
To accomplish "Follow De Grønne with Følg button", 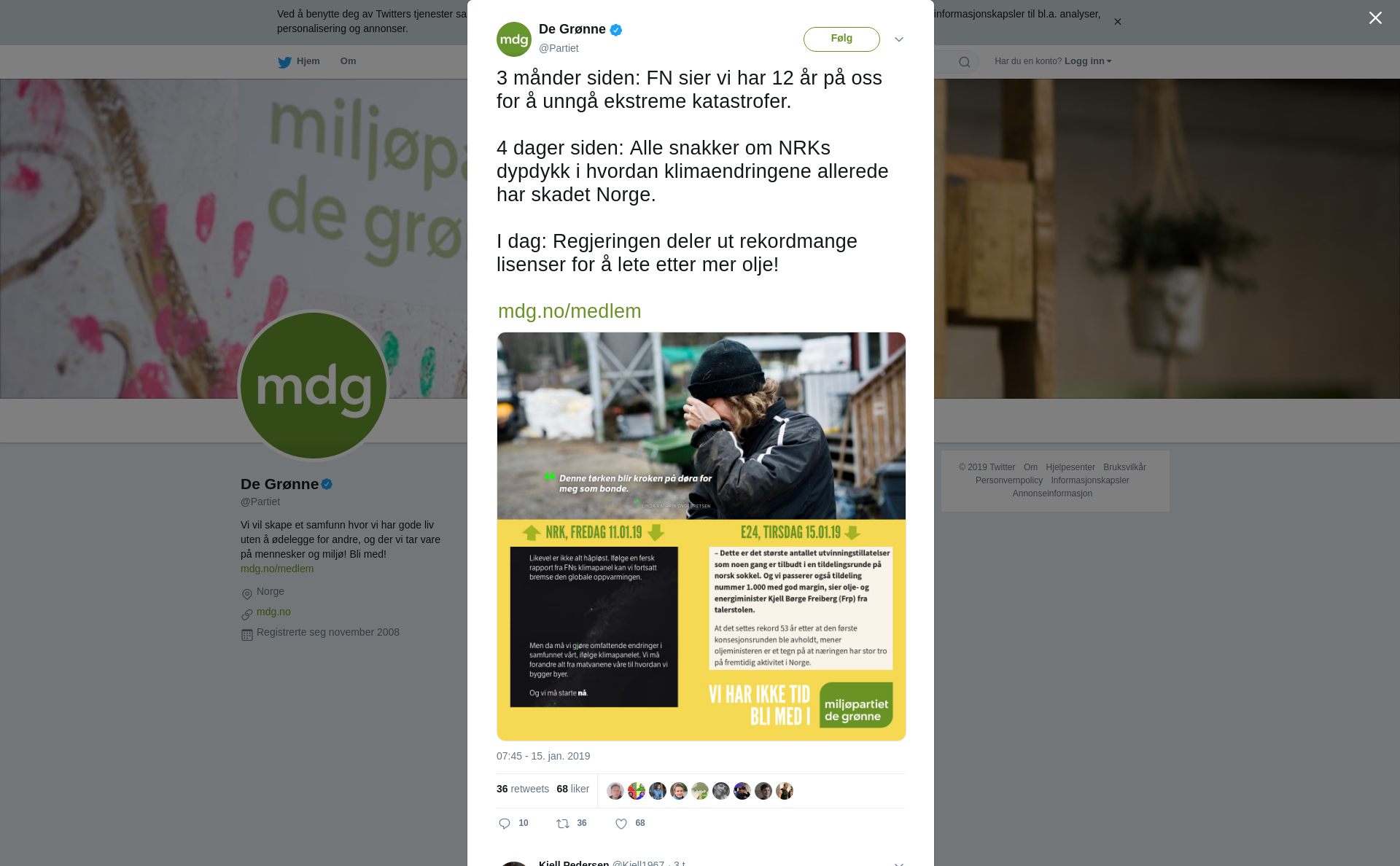I will 841,39.
